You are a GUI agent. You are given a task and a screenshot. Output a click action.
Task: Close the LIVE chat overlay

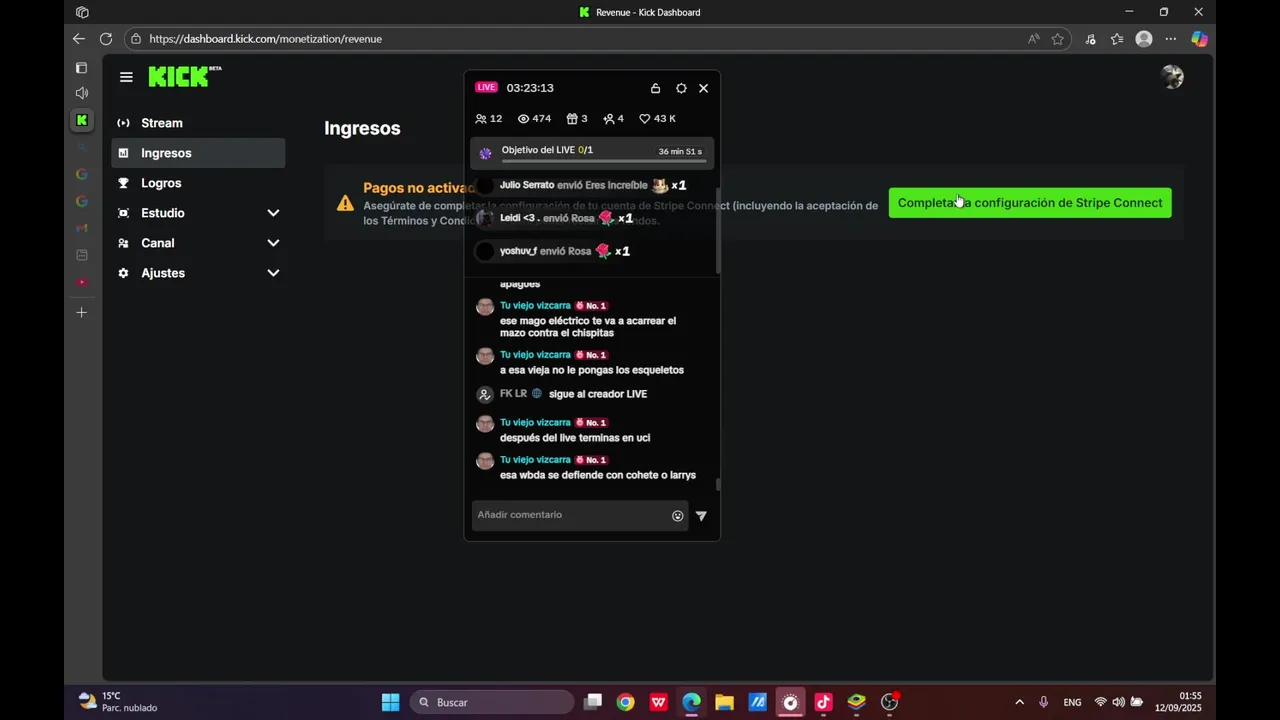point(703,88)
